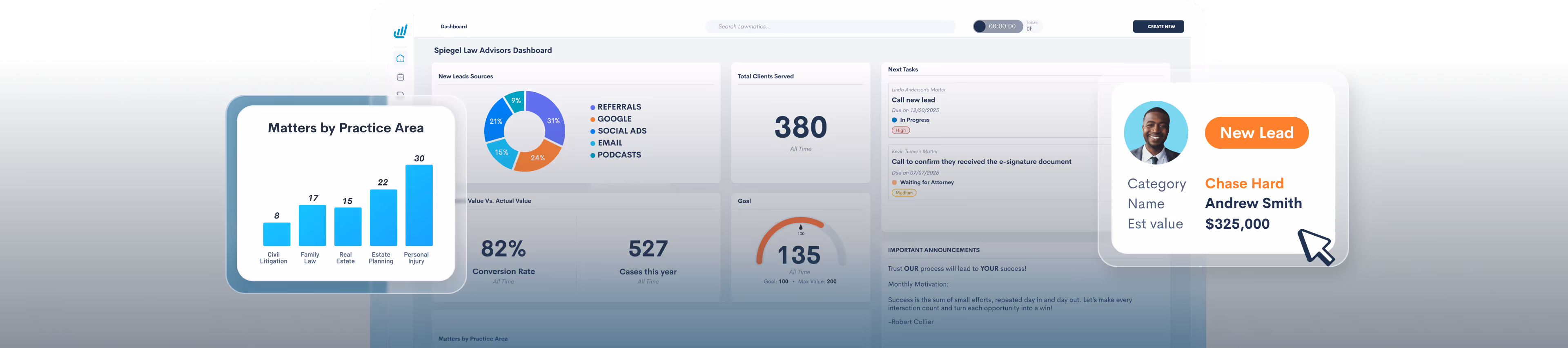The image size is (1568, 348).
Task: Click the Robert Collier attribution
Action: [x=910, y=322]
